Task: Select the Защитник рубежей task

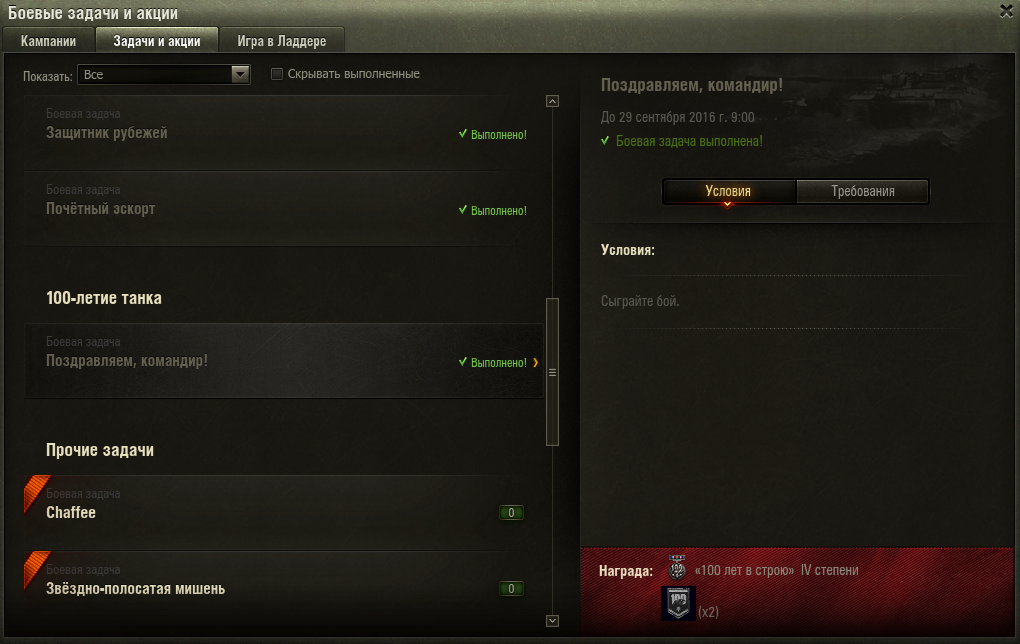Action: pyautogui.click(x=284, y=133)
